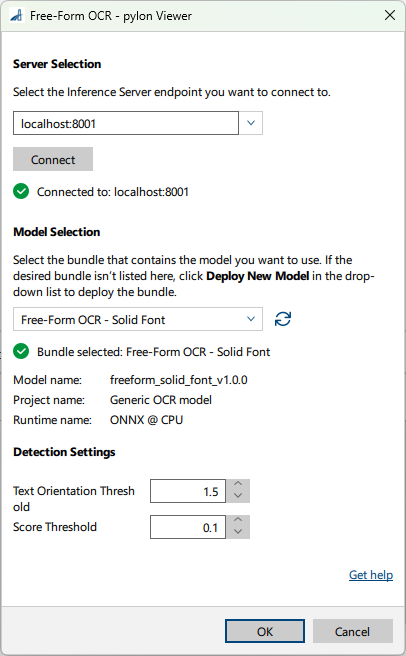Click green check icon beside Connected to
Viewport: 406px width, 656px height.
pyautogui.click(x=21, y=192)
